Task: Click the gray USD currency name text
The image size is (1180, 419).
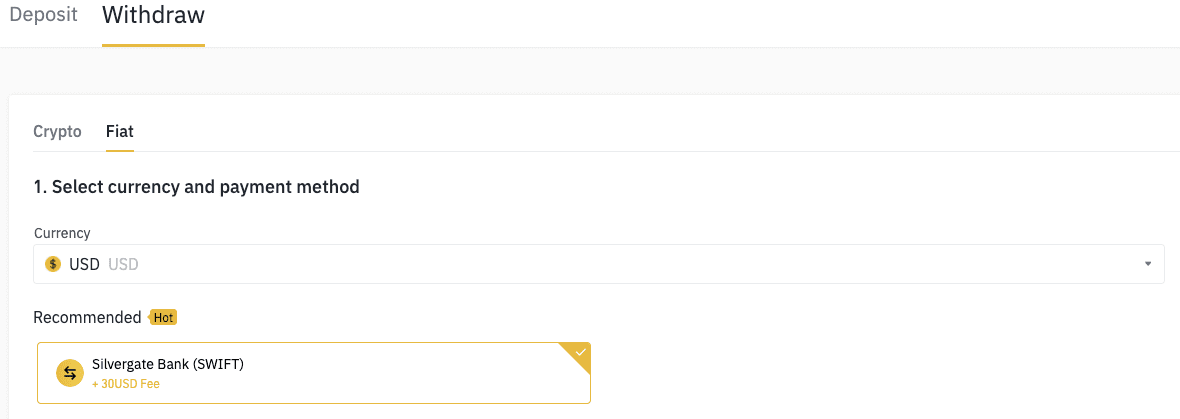Action: click(x=123, y=264)
